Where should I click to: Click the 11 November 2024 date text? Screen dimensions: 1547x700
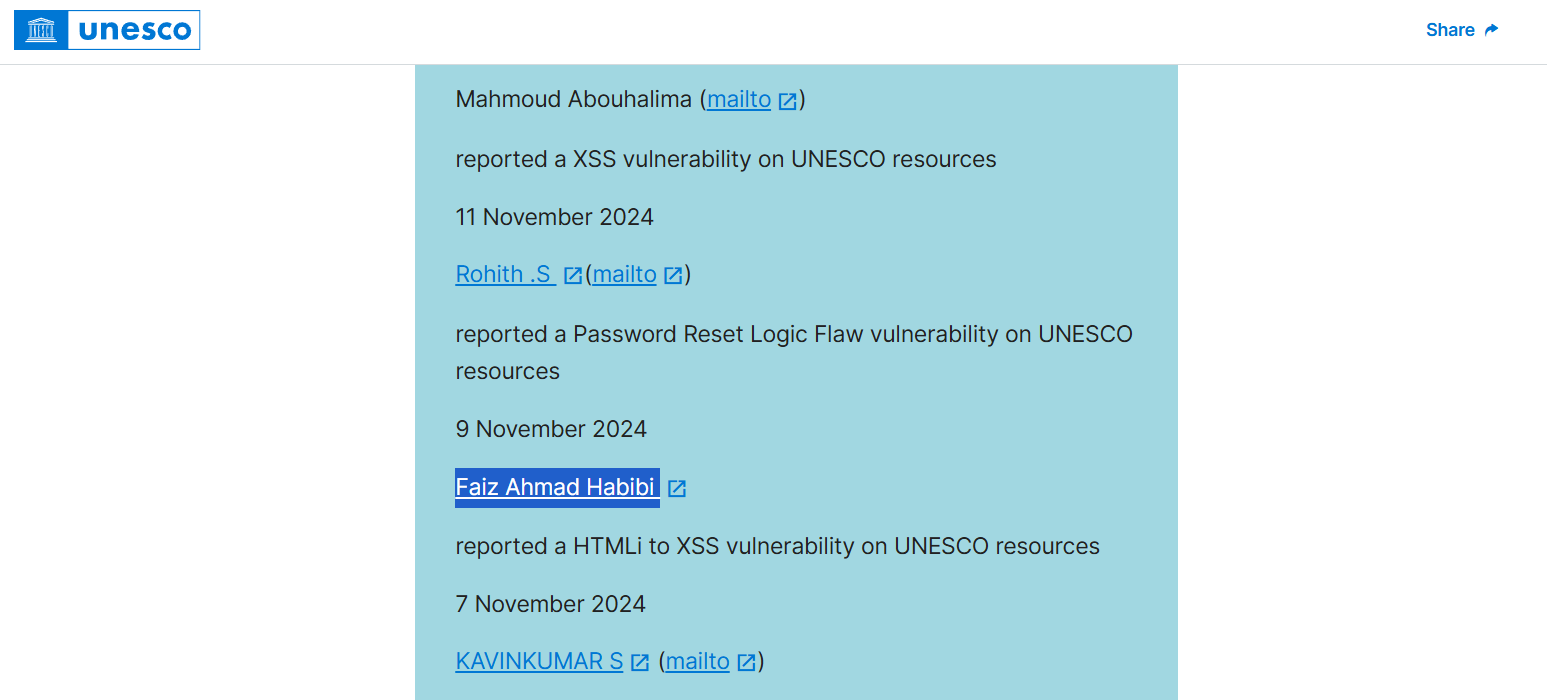[554, 217]
